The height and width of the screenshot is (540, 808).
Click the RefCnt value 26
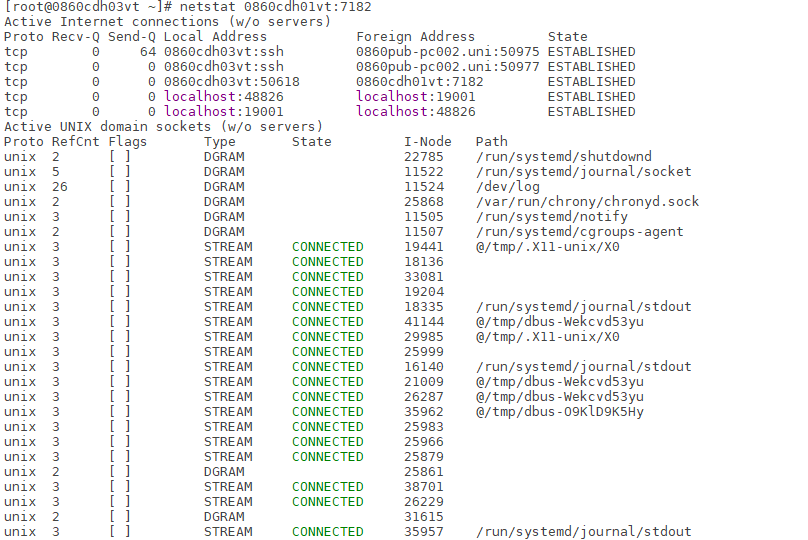60,187
